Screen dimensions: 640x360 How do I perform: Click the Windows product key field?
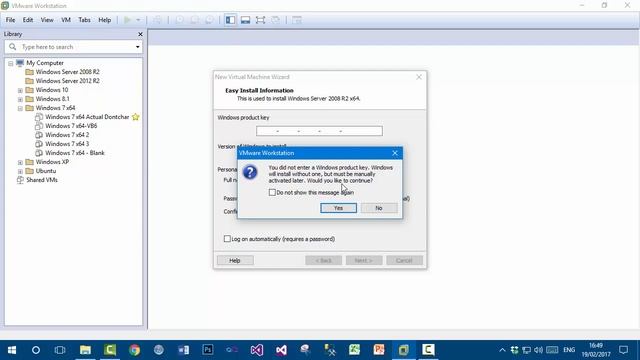319,131
